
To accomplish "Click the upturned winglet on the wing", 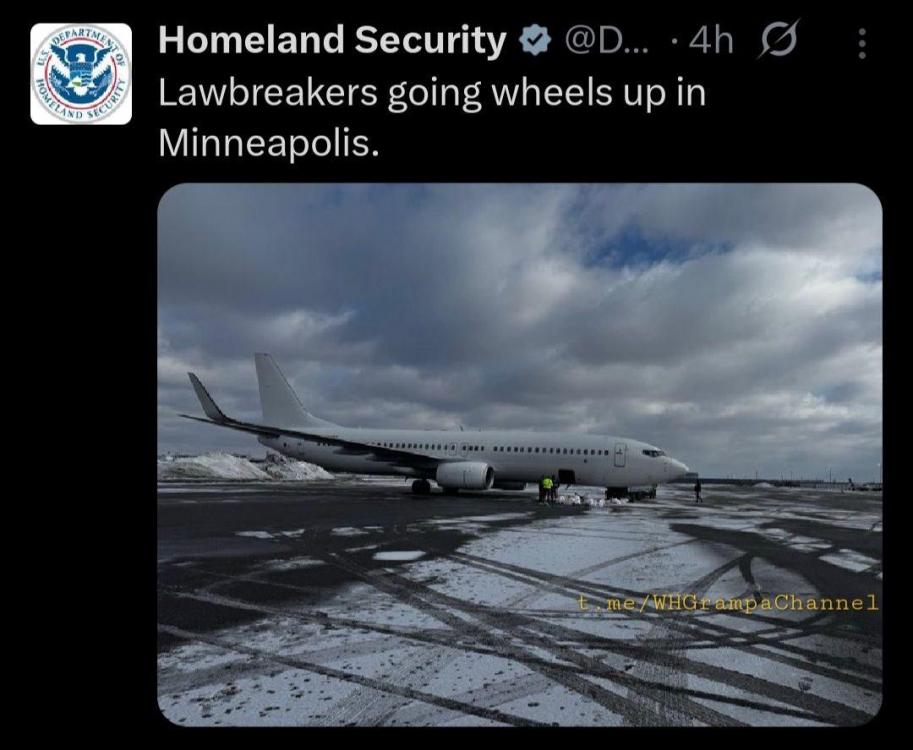I will pyautogui.click(x=206, y=397).
